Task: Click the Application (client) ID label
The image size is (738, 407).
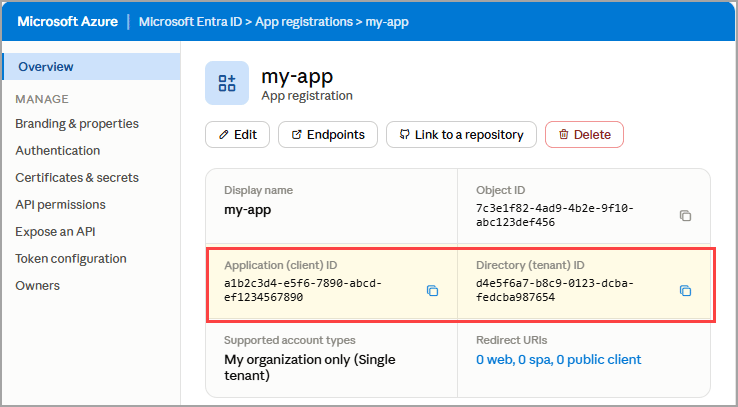Action: tap(281, 265)
